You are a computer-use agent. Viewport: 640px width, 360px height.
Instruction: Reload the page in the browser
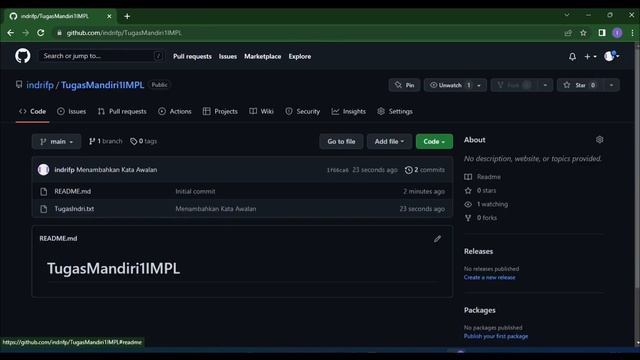tap(40, 33)
